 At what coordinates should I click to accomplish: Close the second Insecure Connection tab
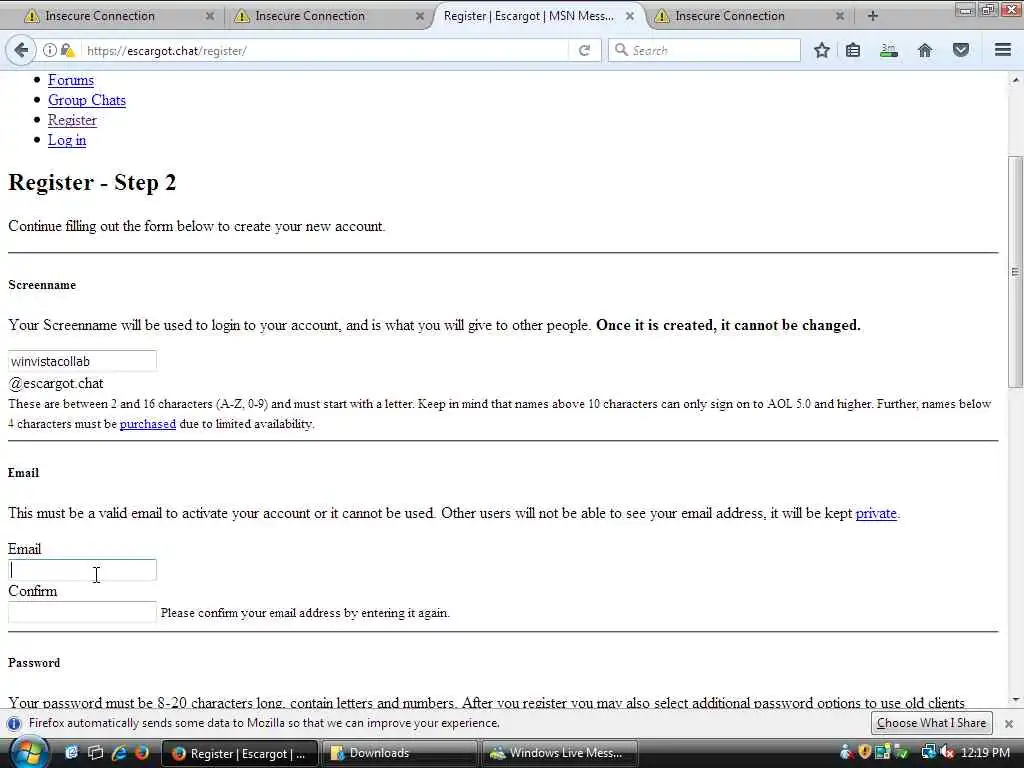(x=420, y=16)
